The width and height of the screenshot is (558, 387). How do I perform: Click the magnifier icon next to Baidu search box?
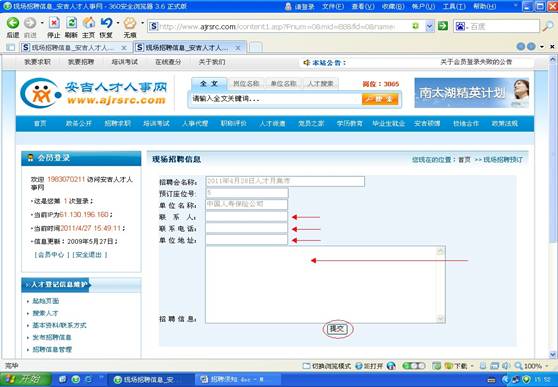(x=547, y=26)
